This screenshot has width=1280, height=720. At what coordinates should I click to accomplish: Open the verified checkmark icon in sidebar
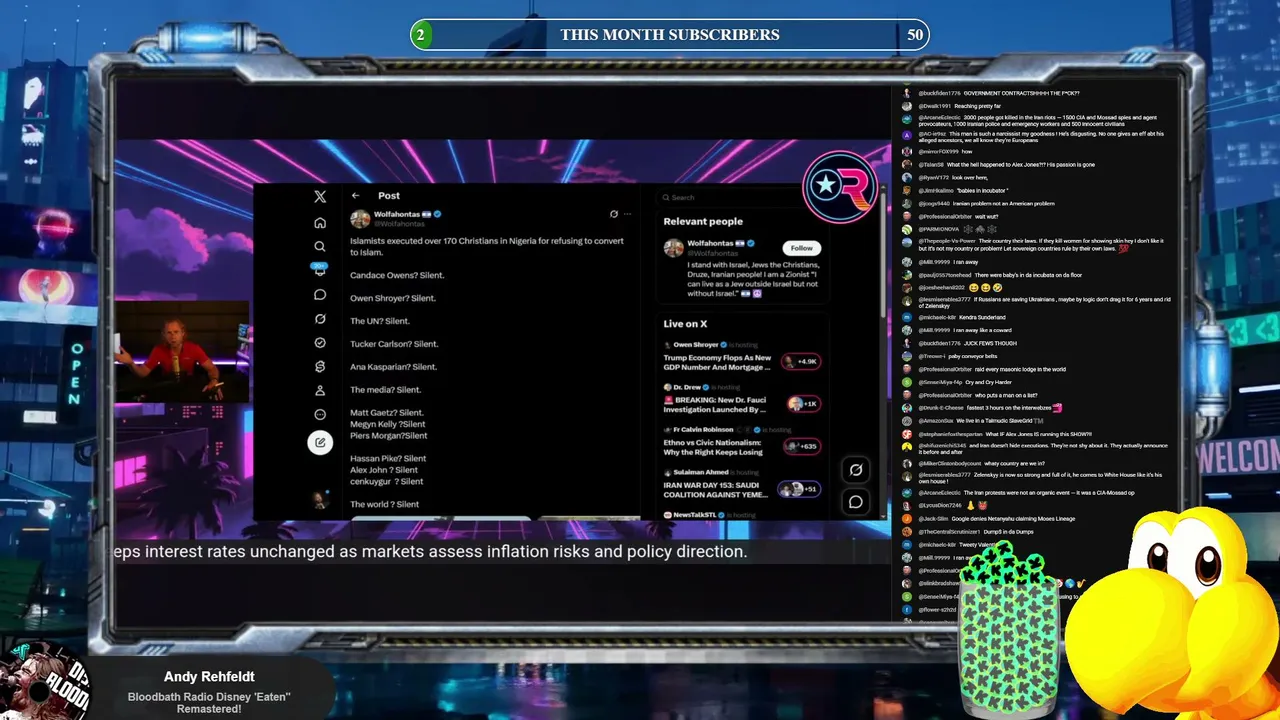(x=320, y=343)
